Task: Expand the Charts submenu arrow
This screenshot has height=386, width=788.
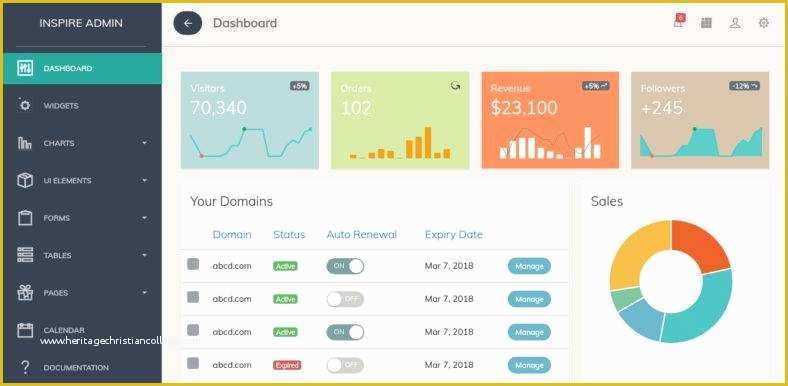Action: tap(145, 143)
